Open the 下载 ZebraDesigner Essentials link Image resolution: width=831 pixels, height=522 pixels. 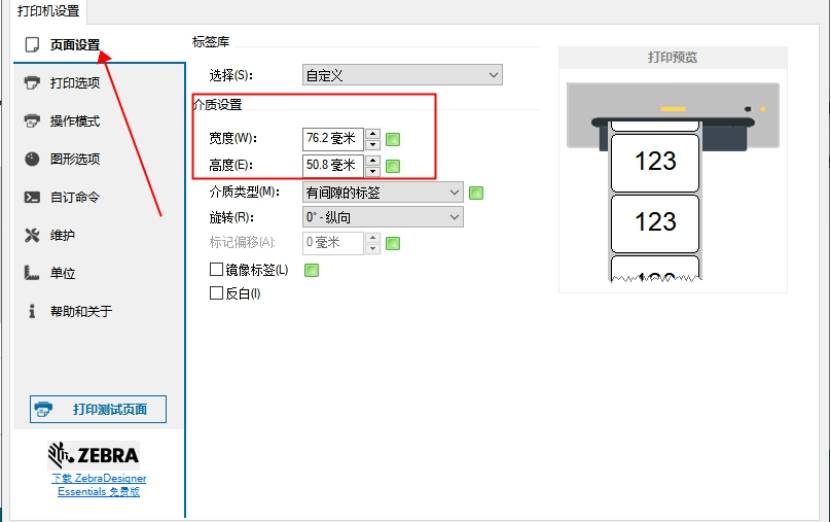coord(98,485)
